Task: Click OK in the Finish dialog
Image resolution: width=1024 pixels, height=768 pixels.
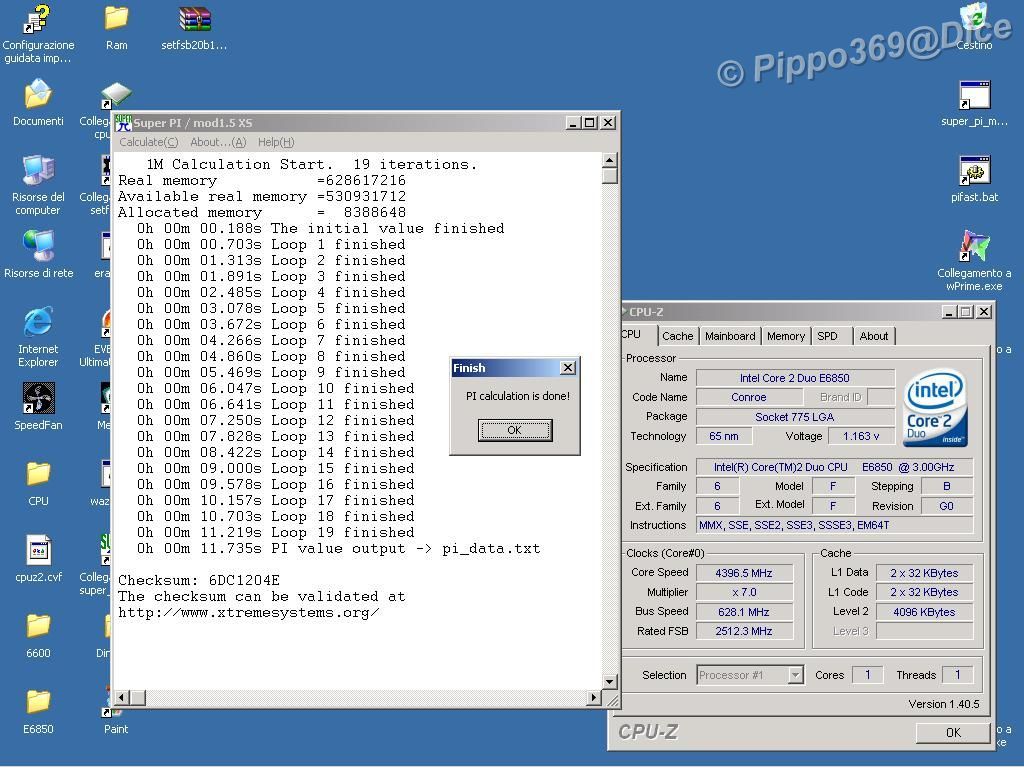Action: click(x=515, y=430)
